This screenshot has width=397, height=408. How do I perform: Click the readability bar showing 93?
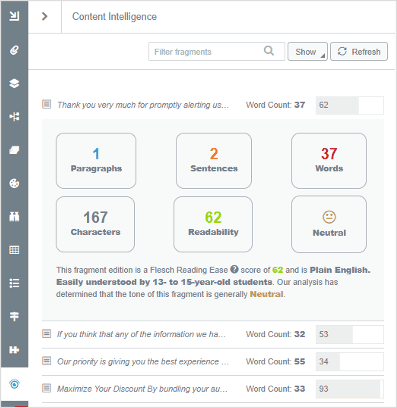tap(350, 389)
